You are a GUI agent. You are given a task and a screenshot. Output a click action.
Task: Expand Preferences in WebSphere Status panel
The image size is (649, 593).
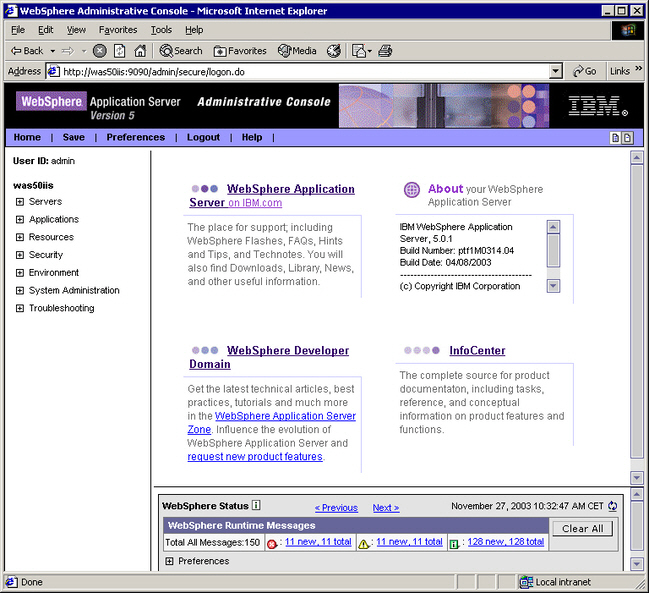(169, 561)
